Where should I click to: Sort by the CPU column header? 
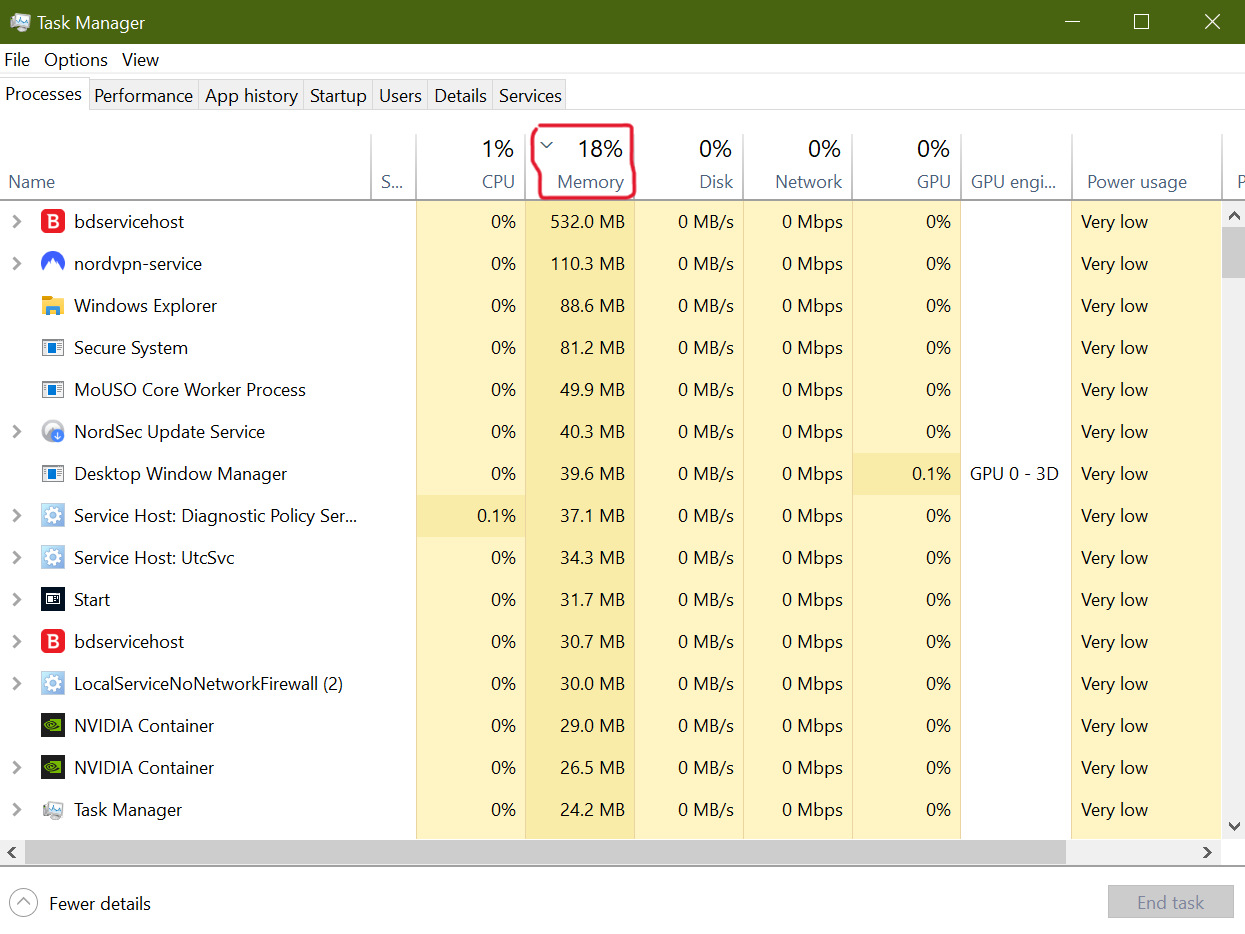[471, 167]
